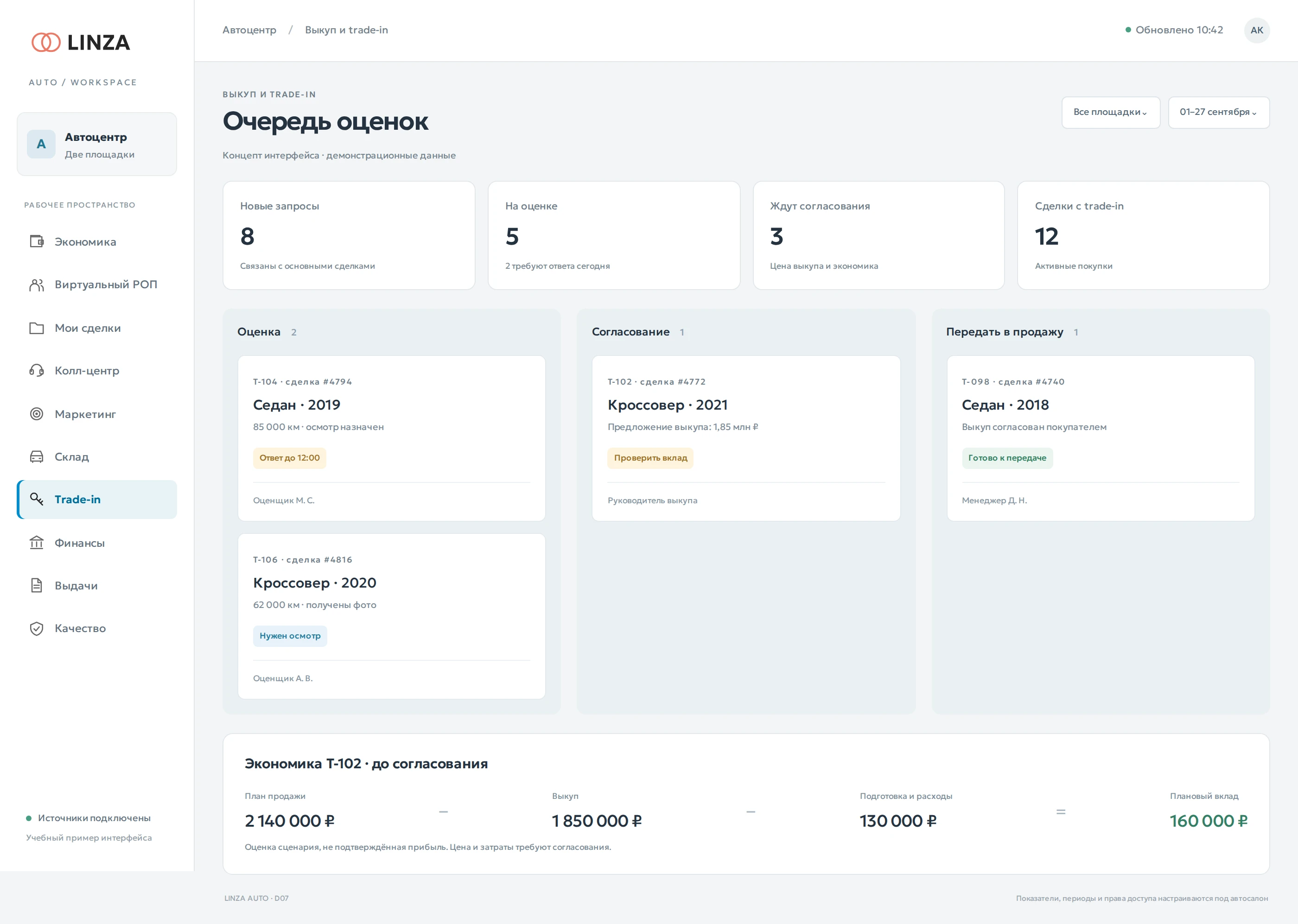Viewport: 1298px width, 924px height.
Task: Click the Источники подключены status
Action: coord(95,818)
